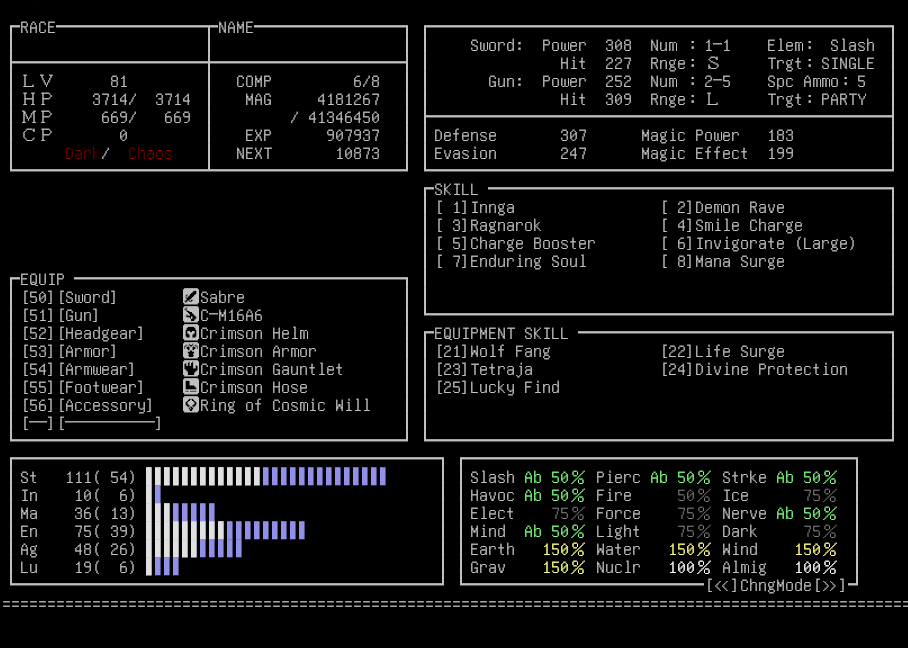Click the Ma magic stat bar
908x648 pixels.
181,512
